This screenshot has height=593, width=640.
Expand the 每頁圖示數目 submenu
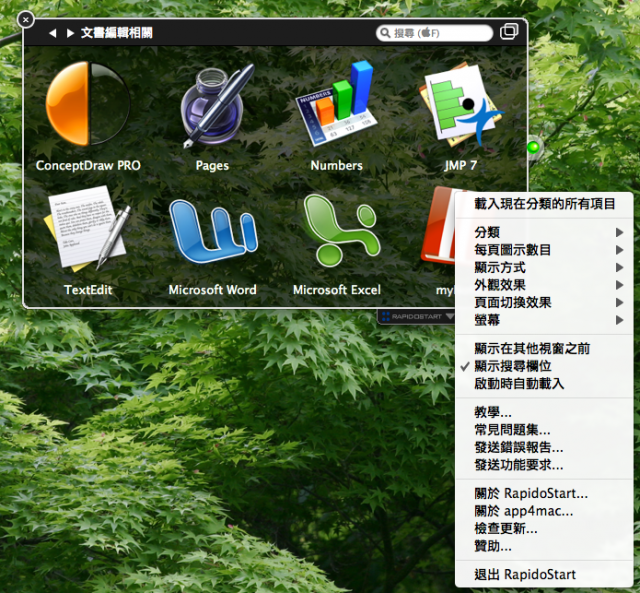coord(544,250)
